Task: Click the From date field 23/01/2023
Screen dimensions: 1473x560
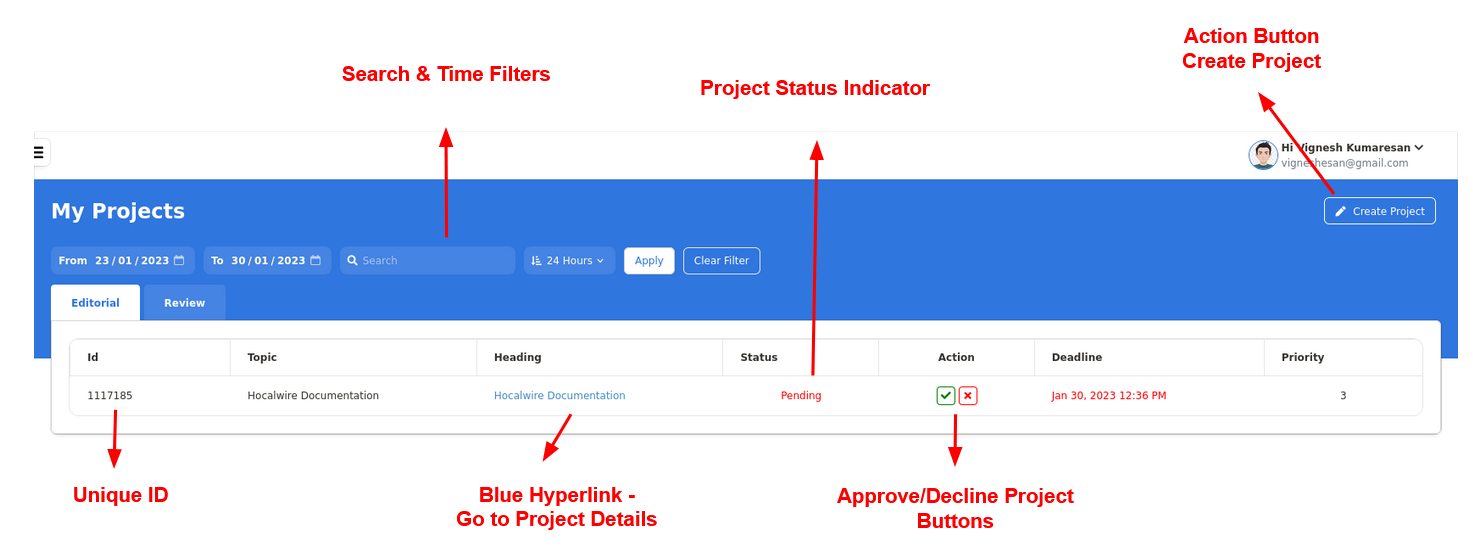Action: (131, 261)
